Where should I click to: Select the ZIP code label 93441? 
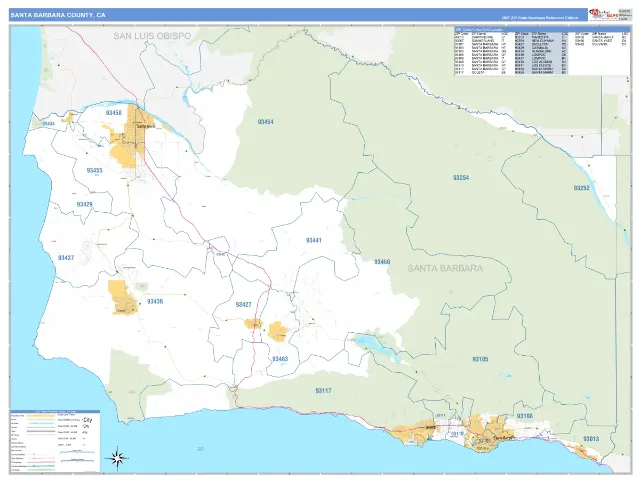click(x=313, y=240)
